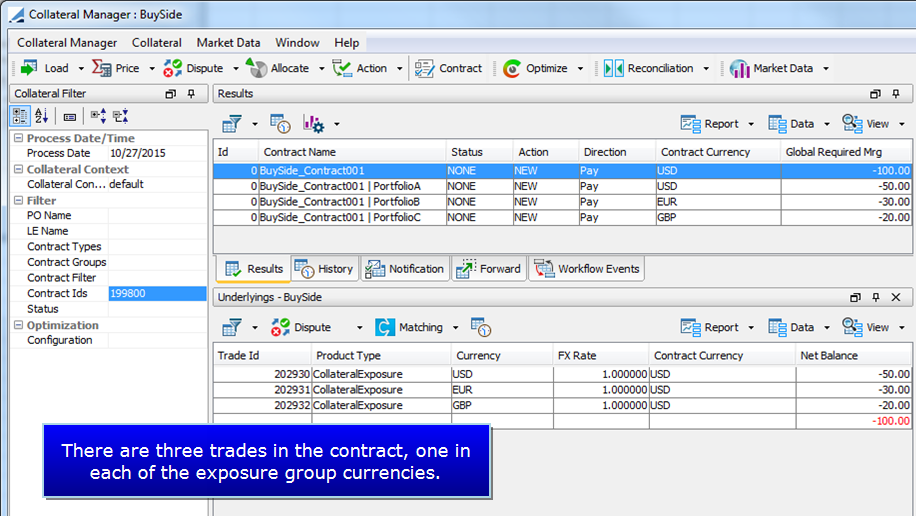This screenshot has height=516, width=916.
Task: Float the Underlyings - BuySide panel
Action: point(855,297)
